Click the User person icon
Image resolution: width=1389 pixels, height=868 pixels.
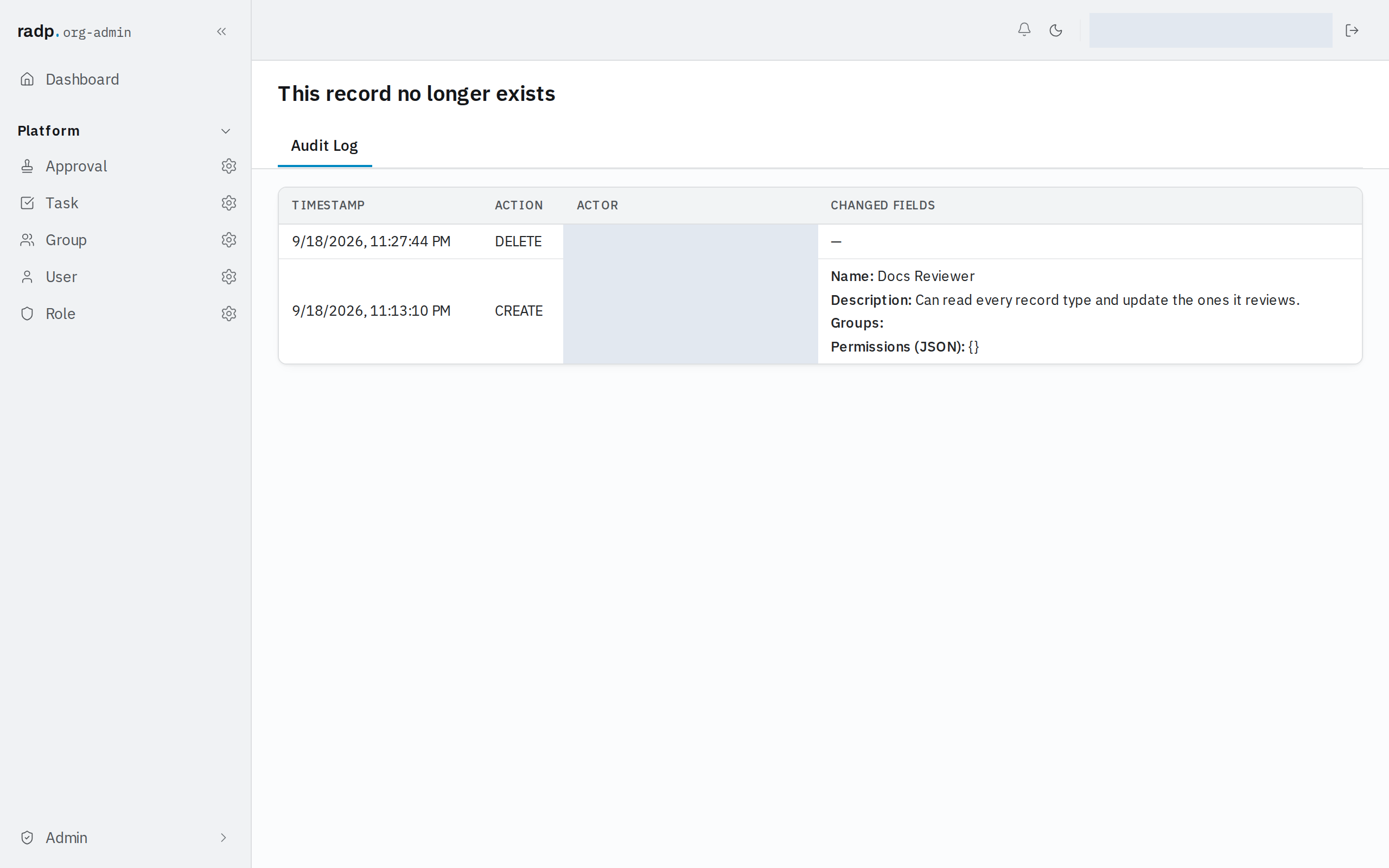click(27, 277)
